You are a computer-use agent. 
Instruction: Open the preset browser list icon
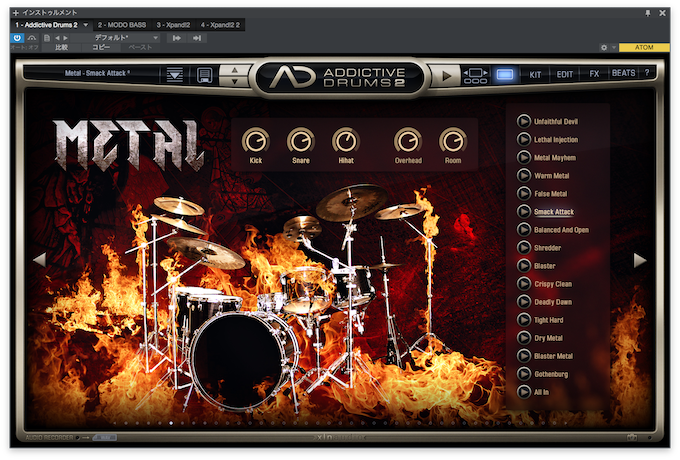(175, 75)
